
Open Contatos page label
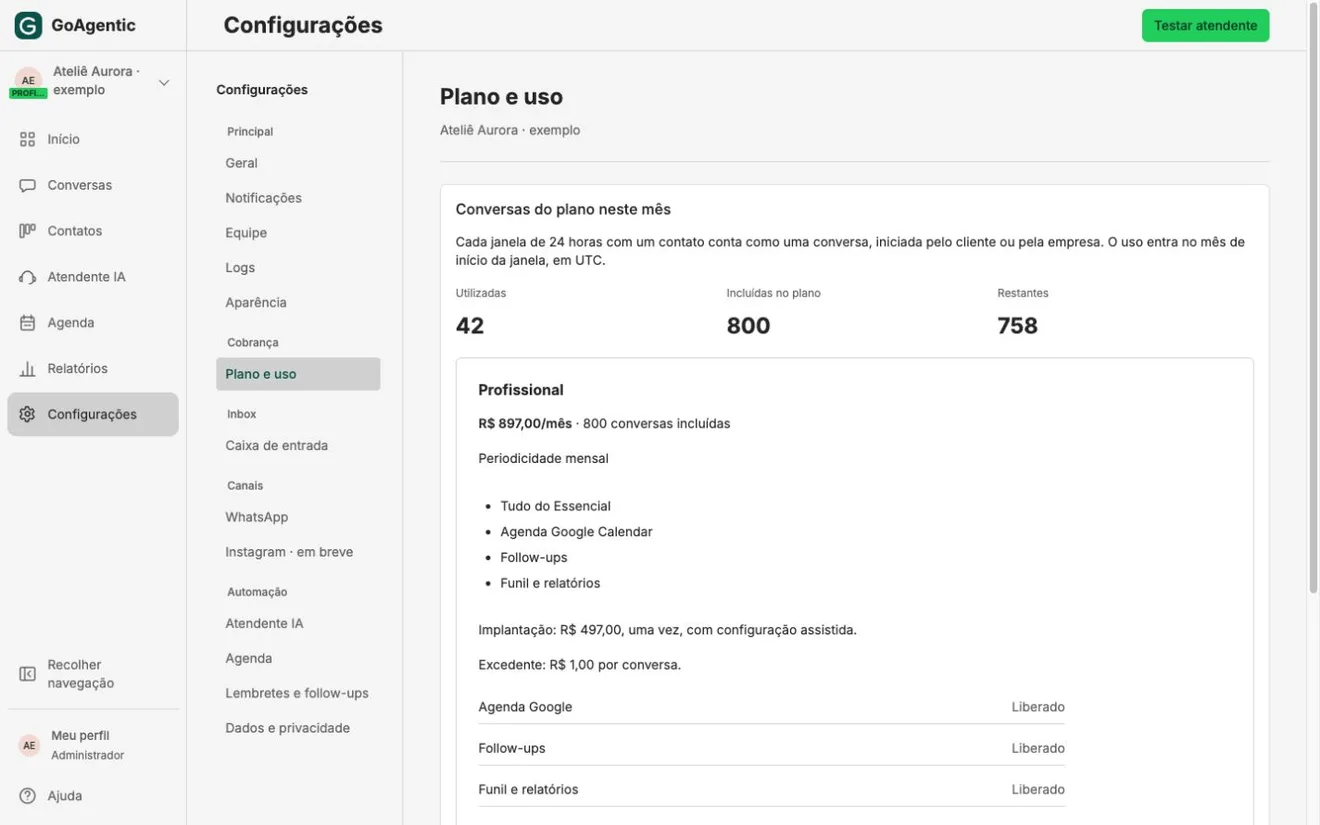pyautogui.click(x=75, y=231)
